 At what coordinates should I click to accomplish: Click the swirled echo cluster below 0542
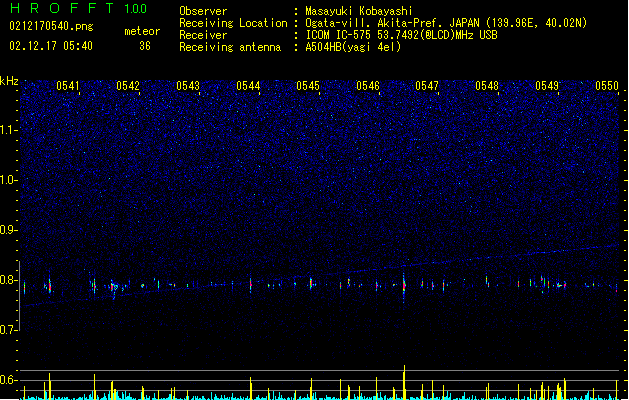(114, 287)
